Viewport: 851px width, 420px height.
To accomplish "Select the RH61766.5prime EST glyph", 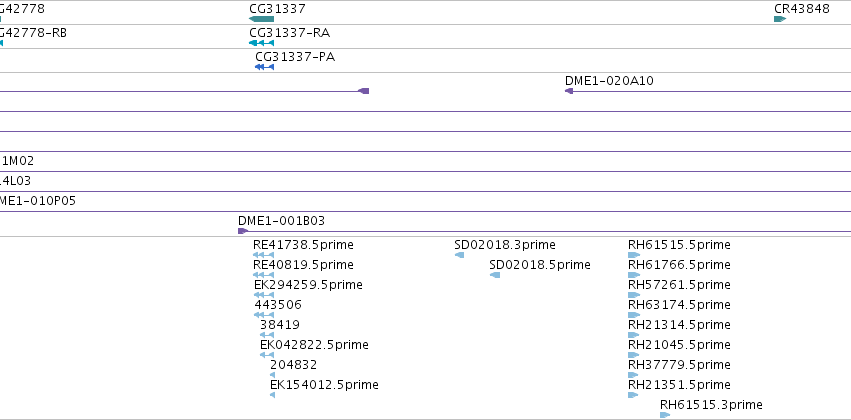I will (x=634, y=275).
